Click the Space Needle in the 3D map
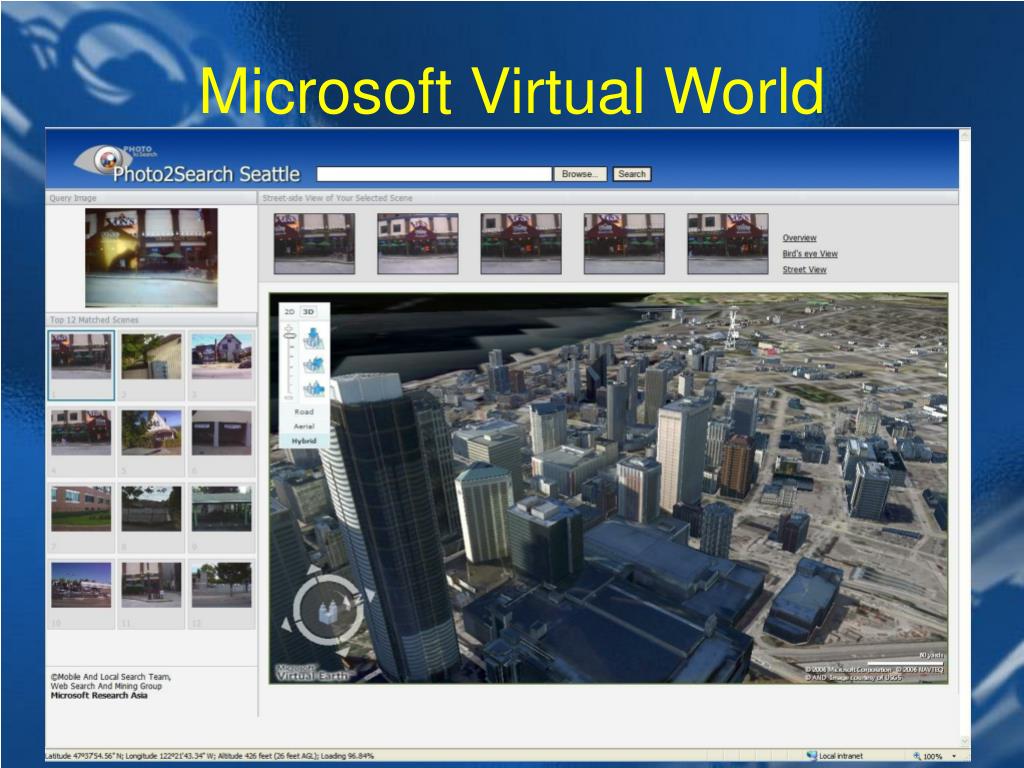The width and height of the screenshot is (1024, 768). (x=733, y=327)
